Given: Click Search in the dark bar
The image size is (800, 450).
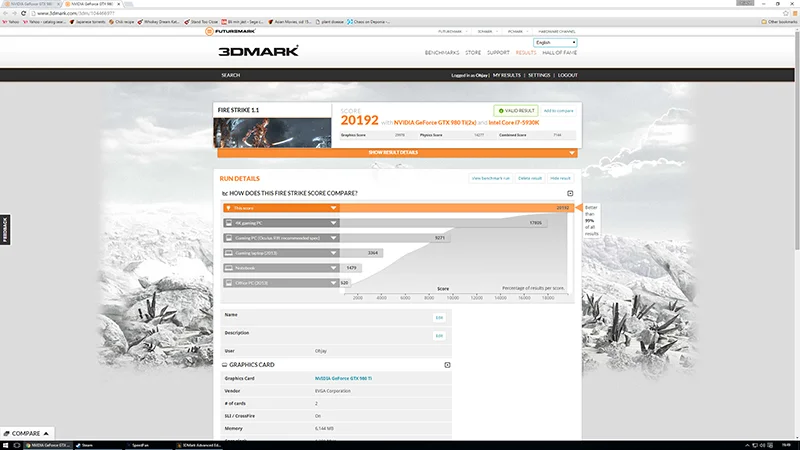Looking at the screenshot, I should coord(231,75).
